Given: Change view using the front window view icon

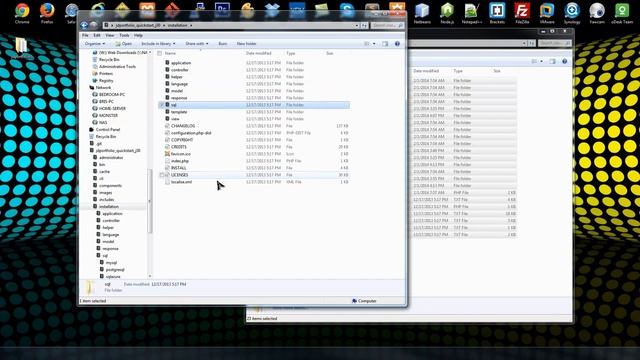Looking at the screenshot, I should [367, 44].
